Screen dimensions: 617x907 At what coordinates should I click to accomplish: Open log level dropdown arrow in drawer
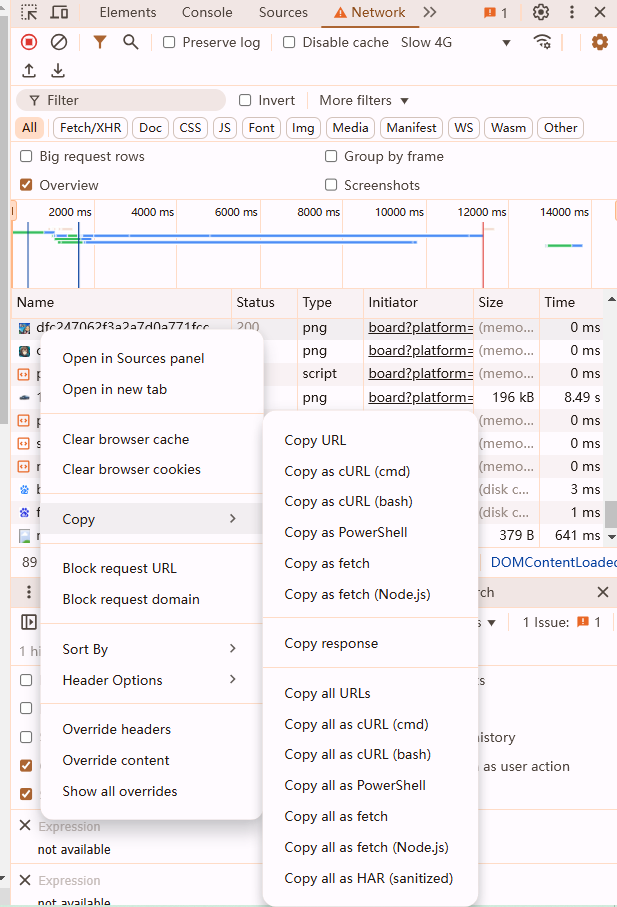coord(492,623)
